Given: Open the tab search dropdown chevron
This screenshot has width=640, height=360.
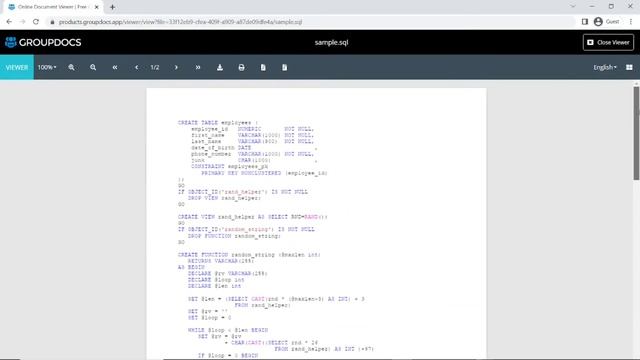Looking at the screenshot, I should click(x=573, y=7).
